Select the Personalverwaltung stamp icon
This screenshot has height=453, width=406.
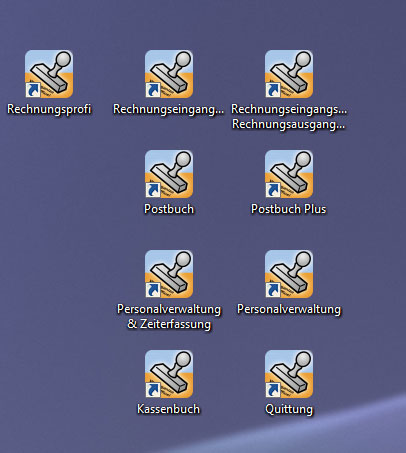point(289,274)
